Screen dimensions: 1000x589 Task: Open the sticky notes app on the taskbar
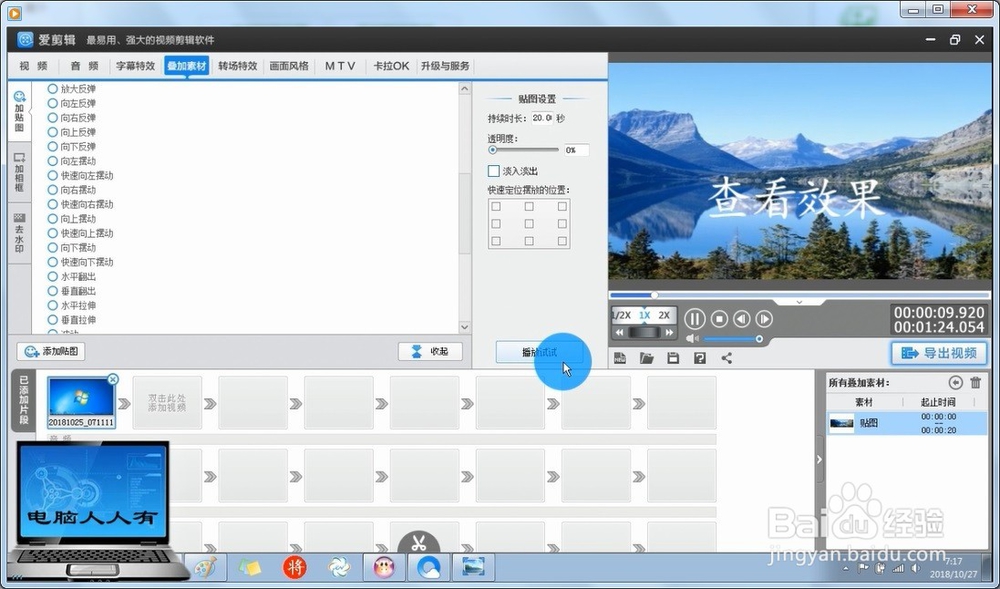(250, 567)
